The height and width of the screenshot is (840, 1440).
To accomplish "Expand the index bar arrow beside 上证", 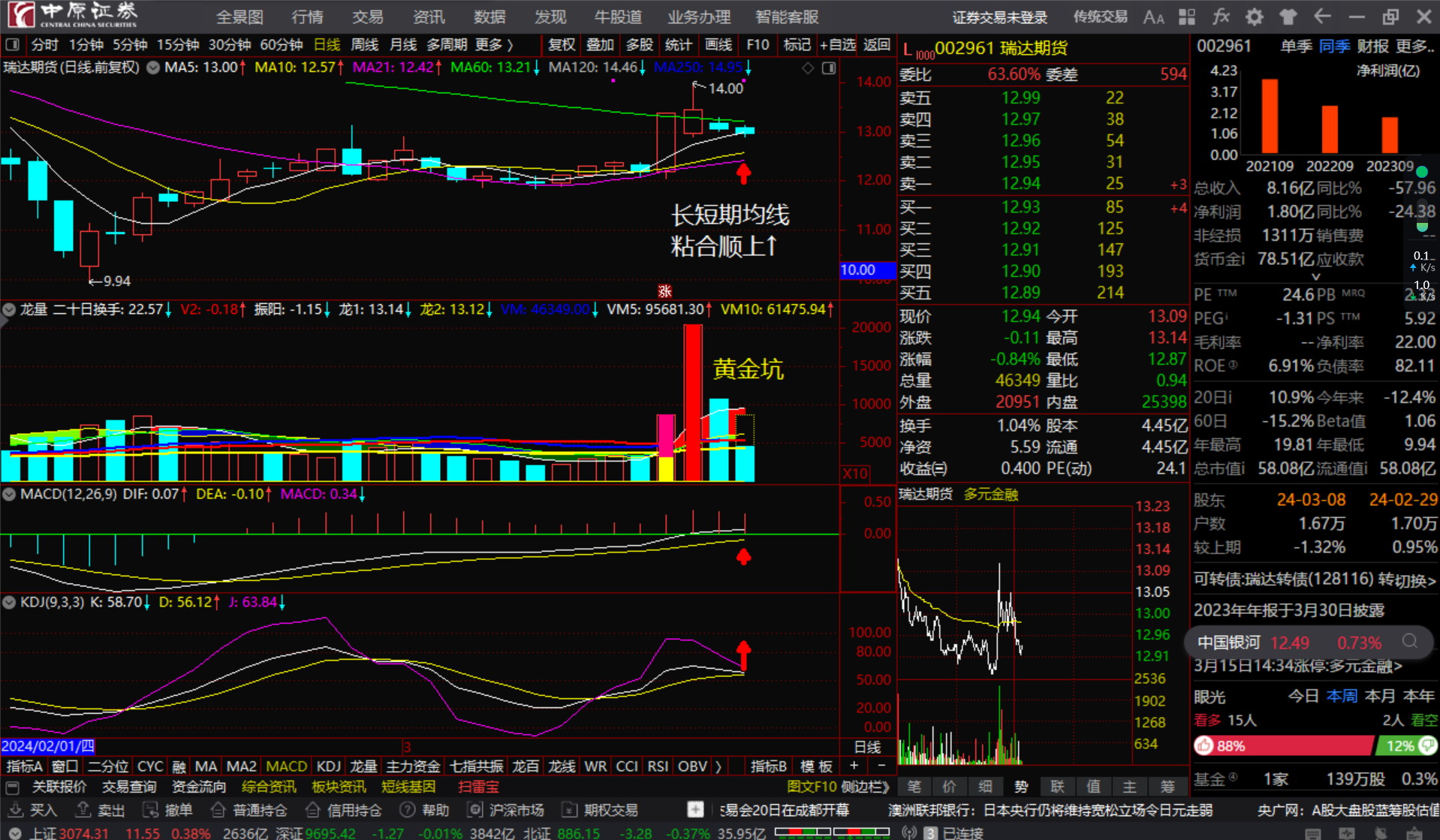I will click(x=15, y=832).
